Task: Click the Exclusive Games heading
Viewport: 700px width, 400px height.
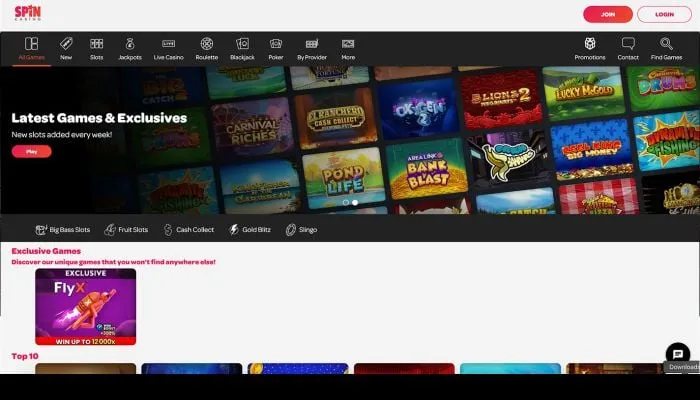Action: click(x=46, y=251)
